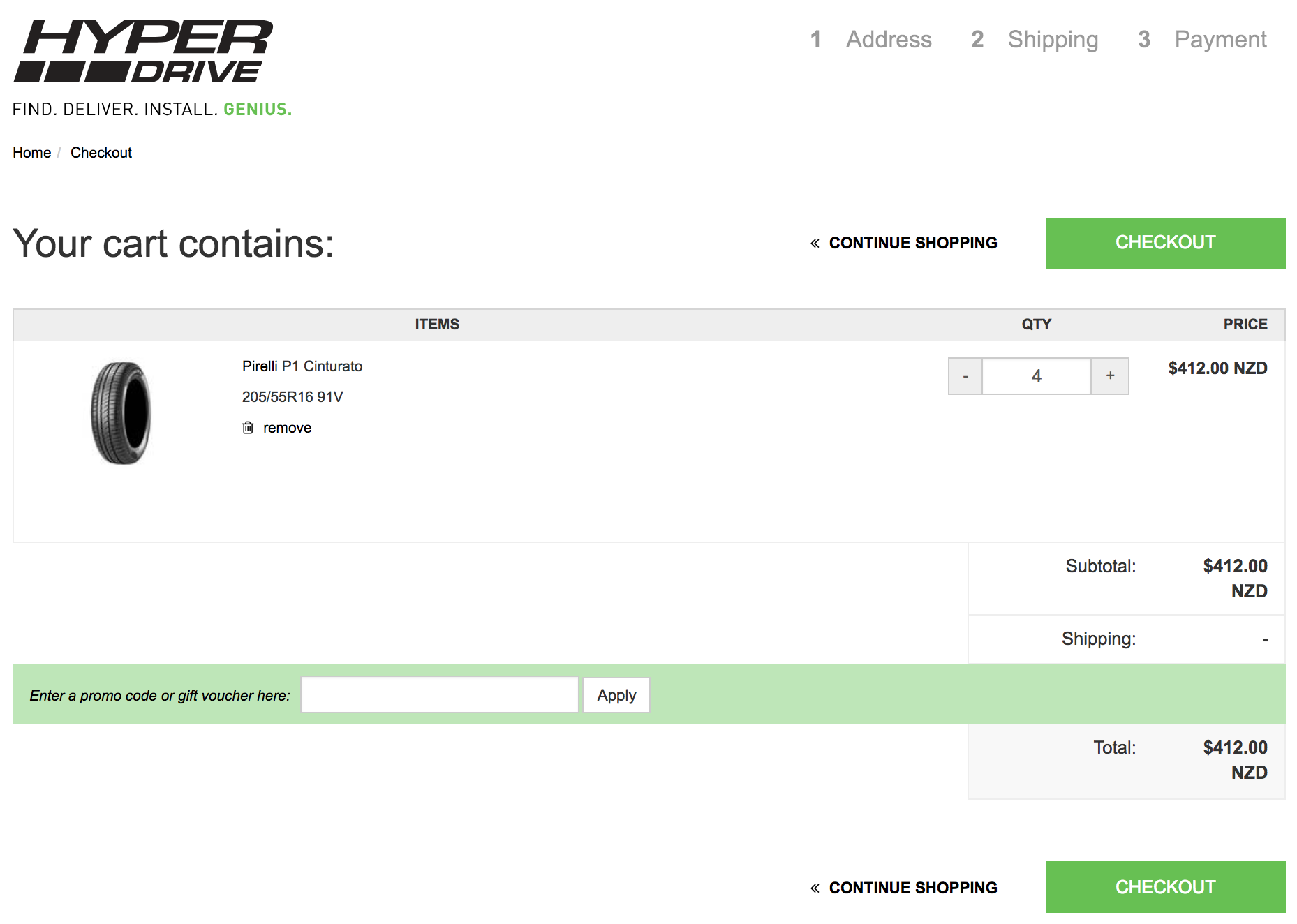
Task: Go to Home breadcrumb
Action: point(32,153)
